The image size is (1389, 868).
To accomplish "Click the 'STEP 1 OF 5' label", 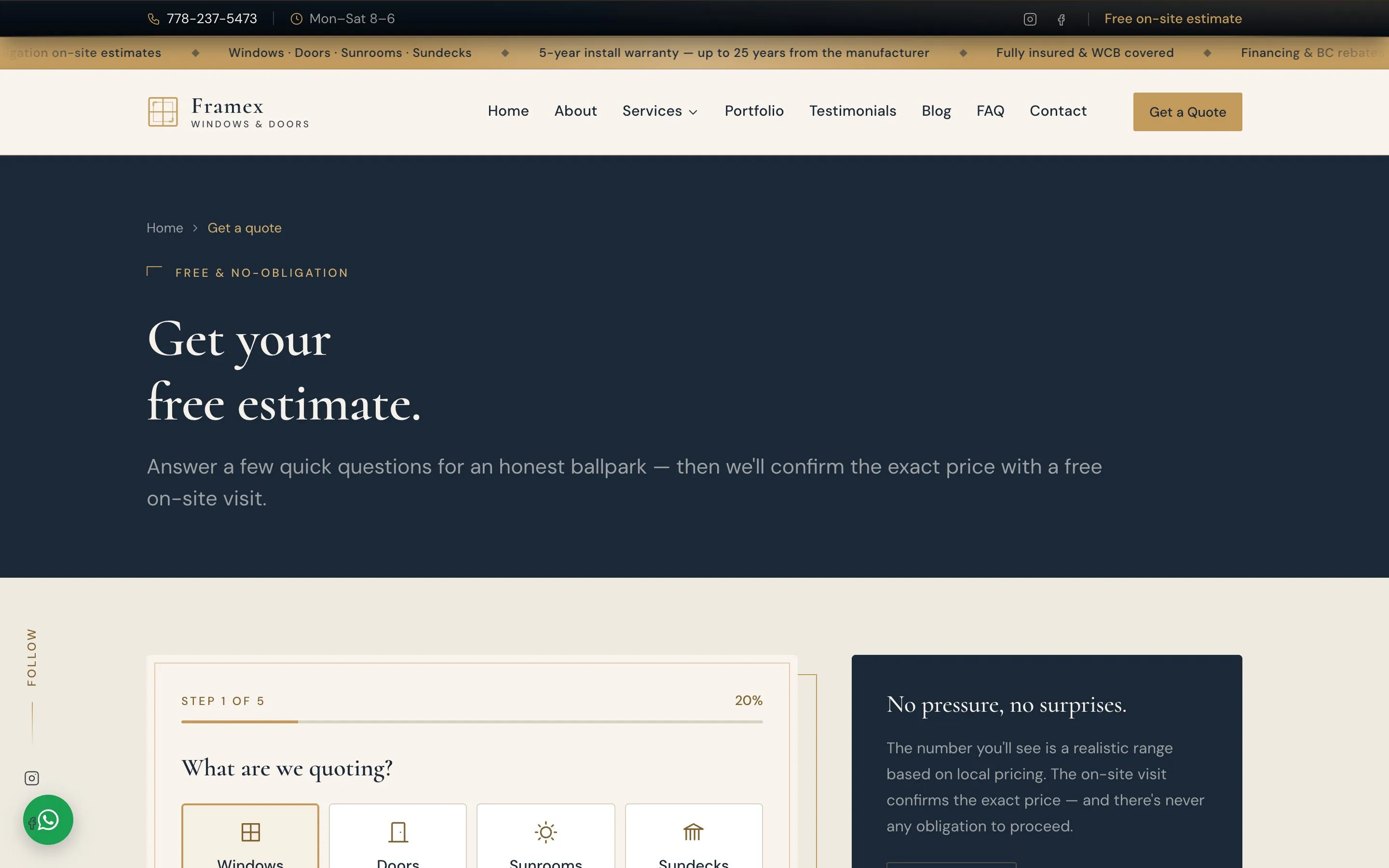I will pyautogui.click(x=223, y=701).
